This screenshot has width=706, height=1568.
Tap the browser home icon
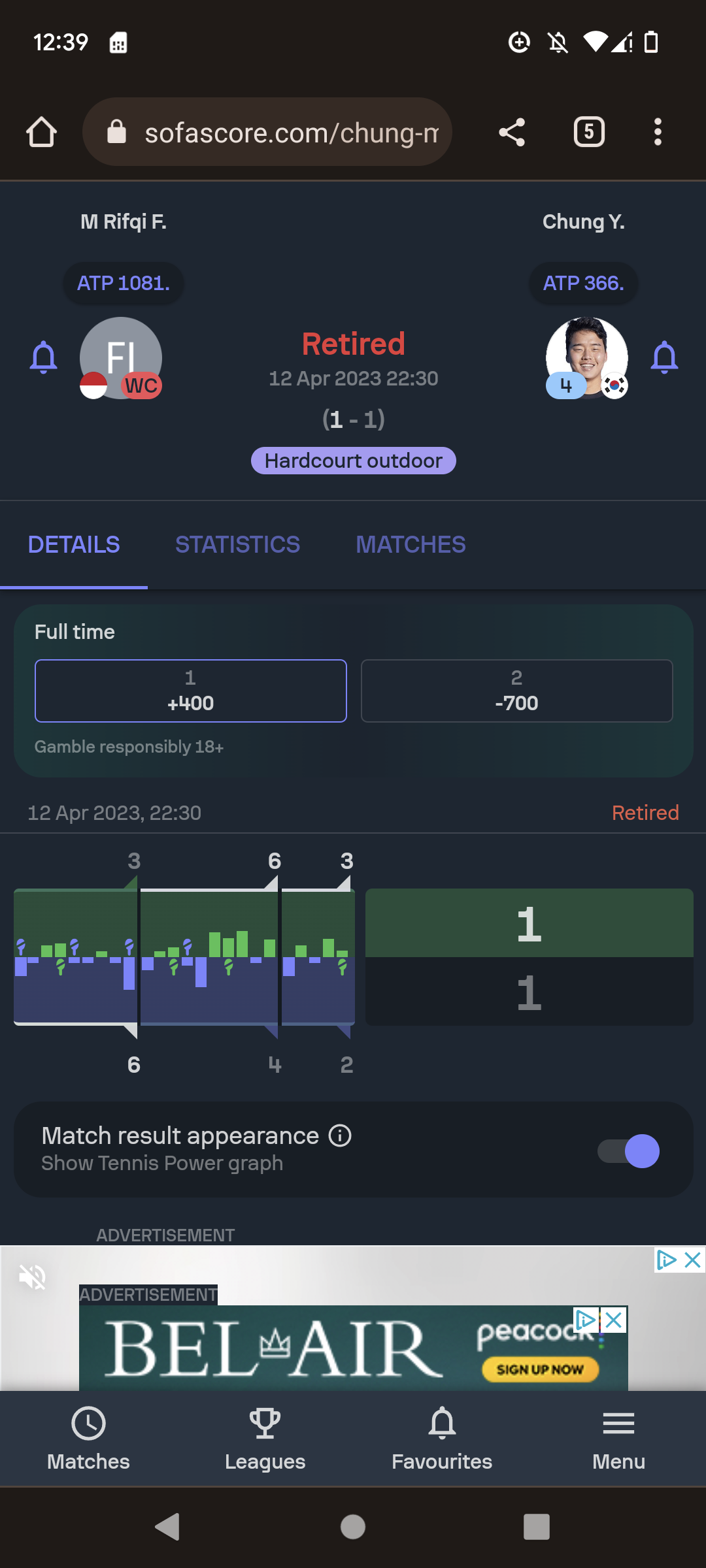pos(41,132)
